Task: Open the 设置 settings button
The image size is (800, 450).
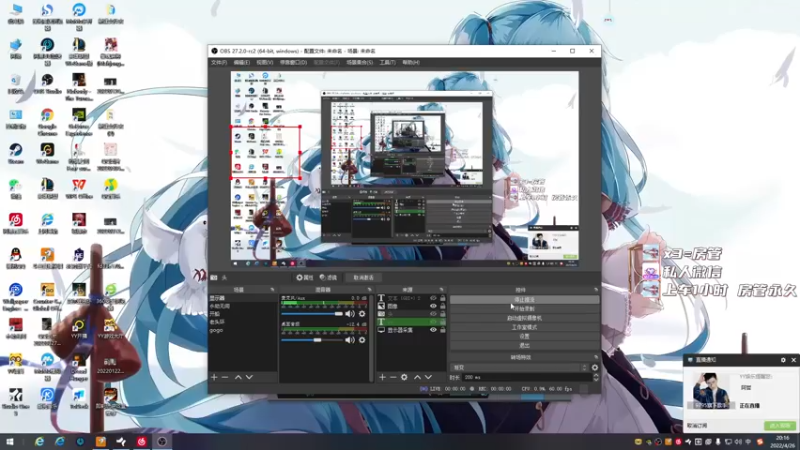Action: (x=524, y=336)
